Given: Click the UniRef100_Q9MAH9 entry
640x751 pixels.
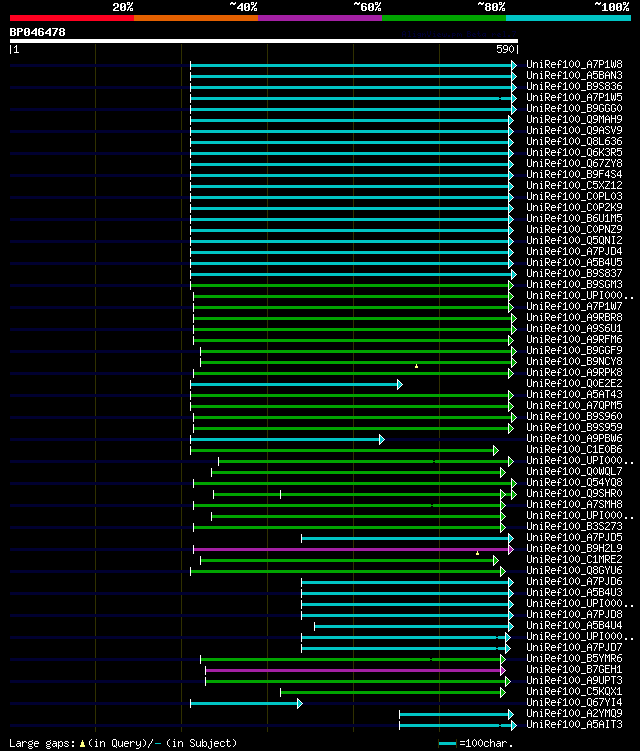Looking at the screenshot, I should 574,119.
